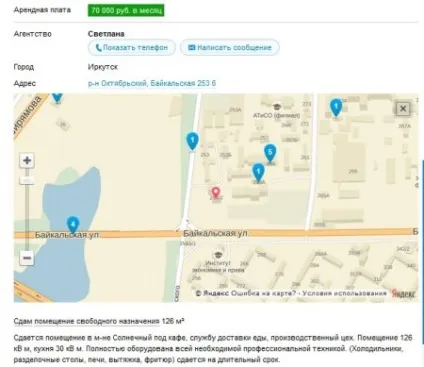Select the red location pin on the map

click(x=216, y=192)
